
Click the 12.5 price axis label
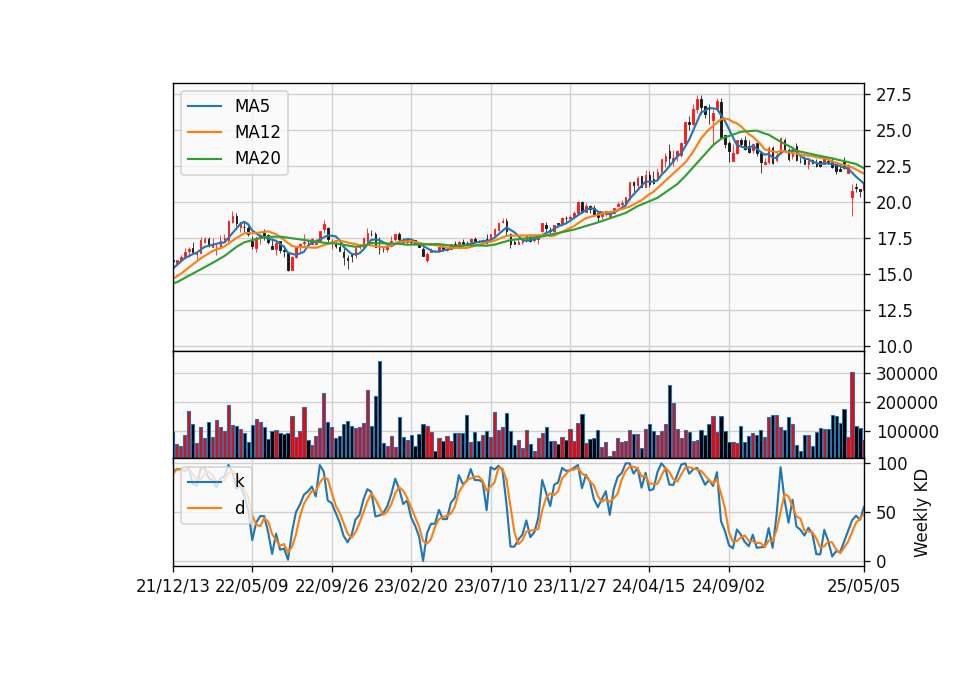tap(893, 310)
